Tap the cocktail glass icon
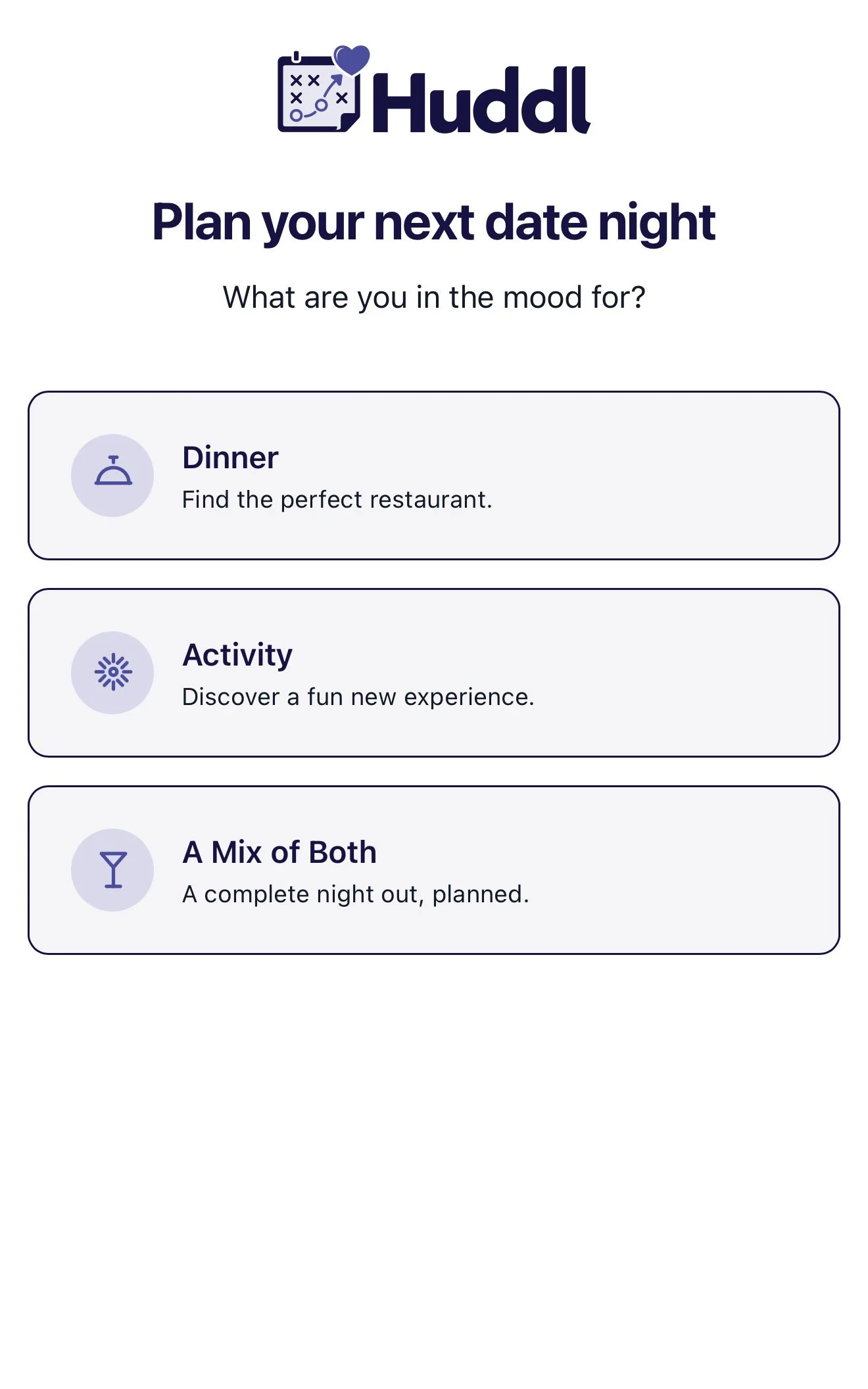The height and width of the screenshot is (1389, 868). (x=113, y=869)
